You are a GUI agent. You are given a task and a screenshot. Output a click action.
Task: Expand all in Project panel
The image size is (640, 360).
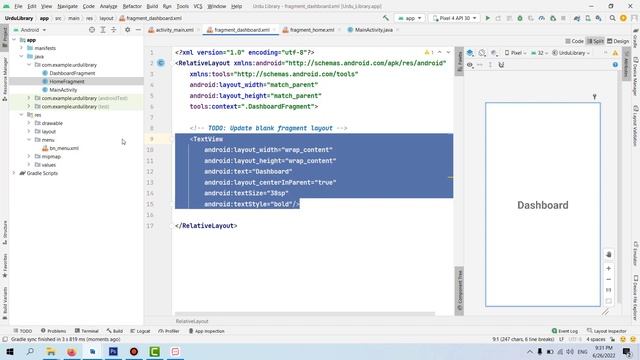click(x=103, y=30)
